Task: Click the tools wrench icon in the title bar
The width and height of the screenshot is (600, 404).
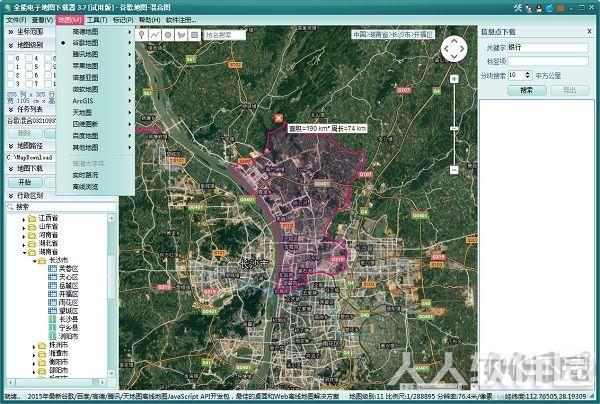Action: tap(518, 7)
